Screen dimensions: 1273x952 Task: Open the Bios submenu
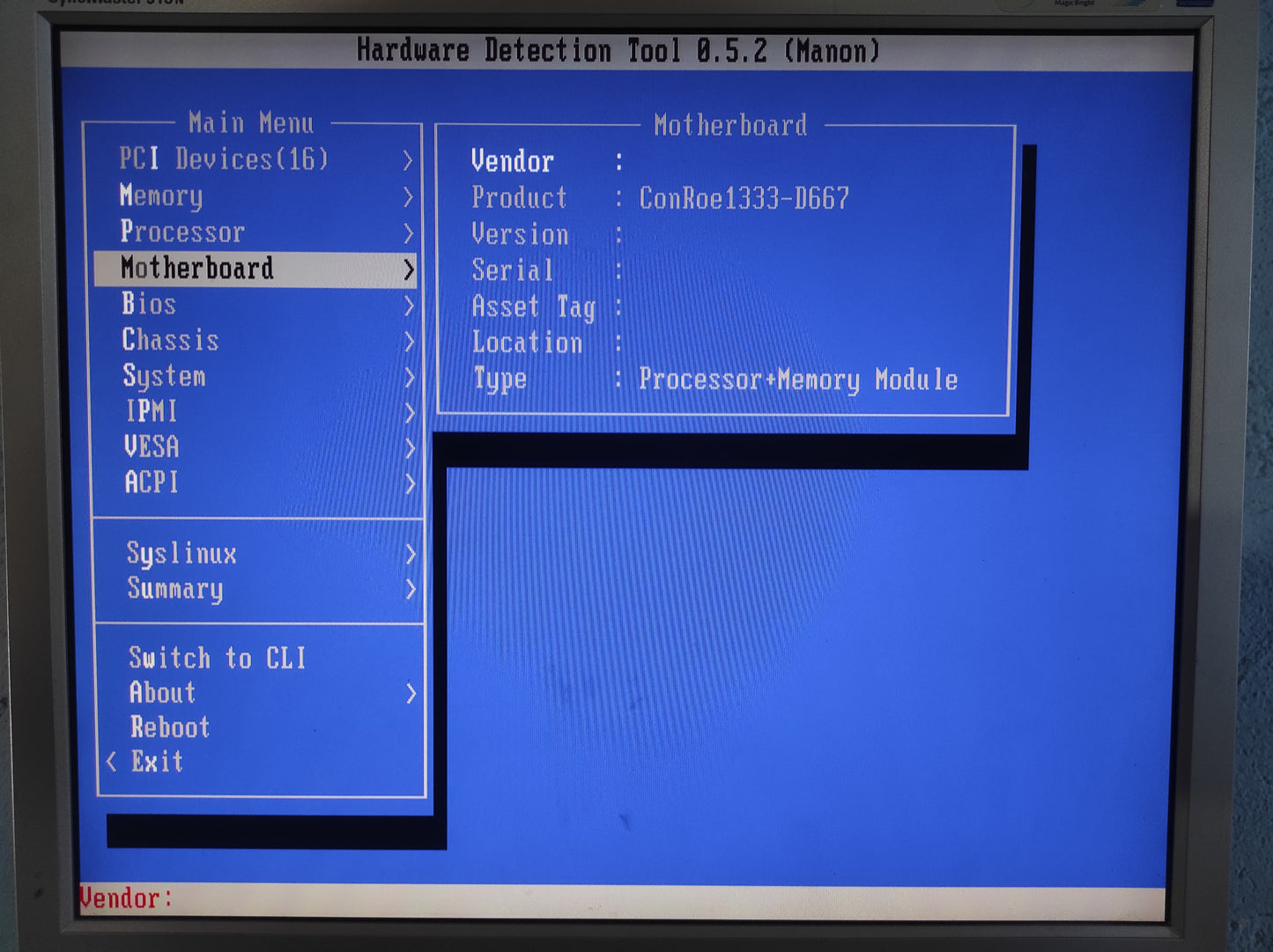[149, 305]
